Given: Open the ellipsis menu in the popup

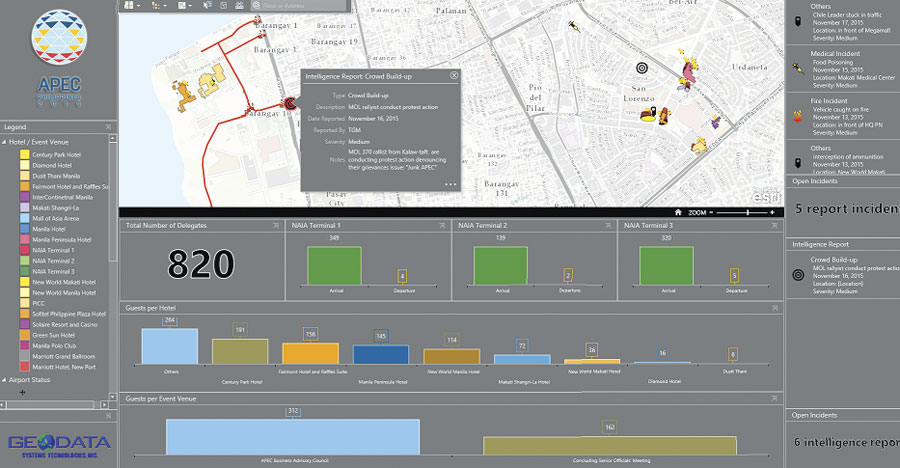Looking at the screenshot, I should click(451, 184).
